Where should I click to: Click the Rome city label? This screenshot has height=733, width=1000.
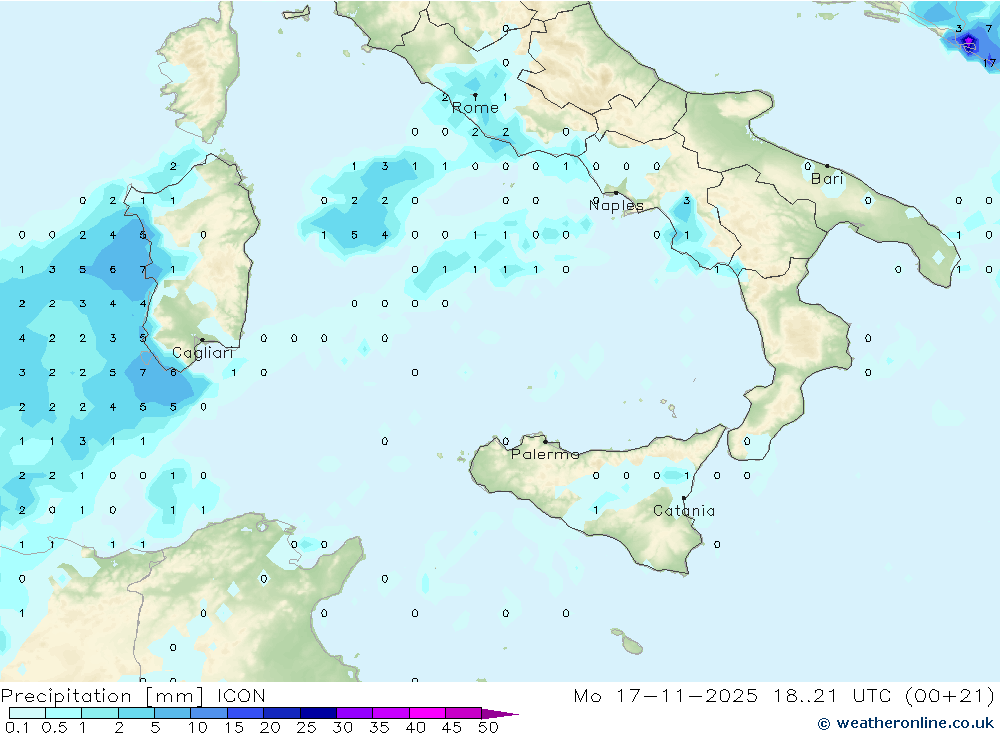475,108
